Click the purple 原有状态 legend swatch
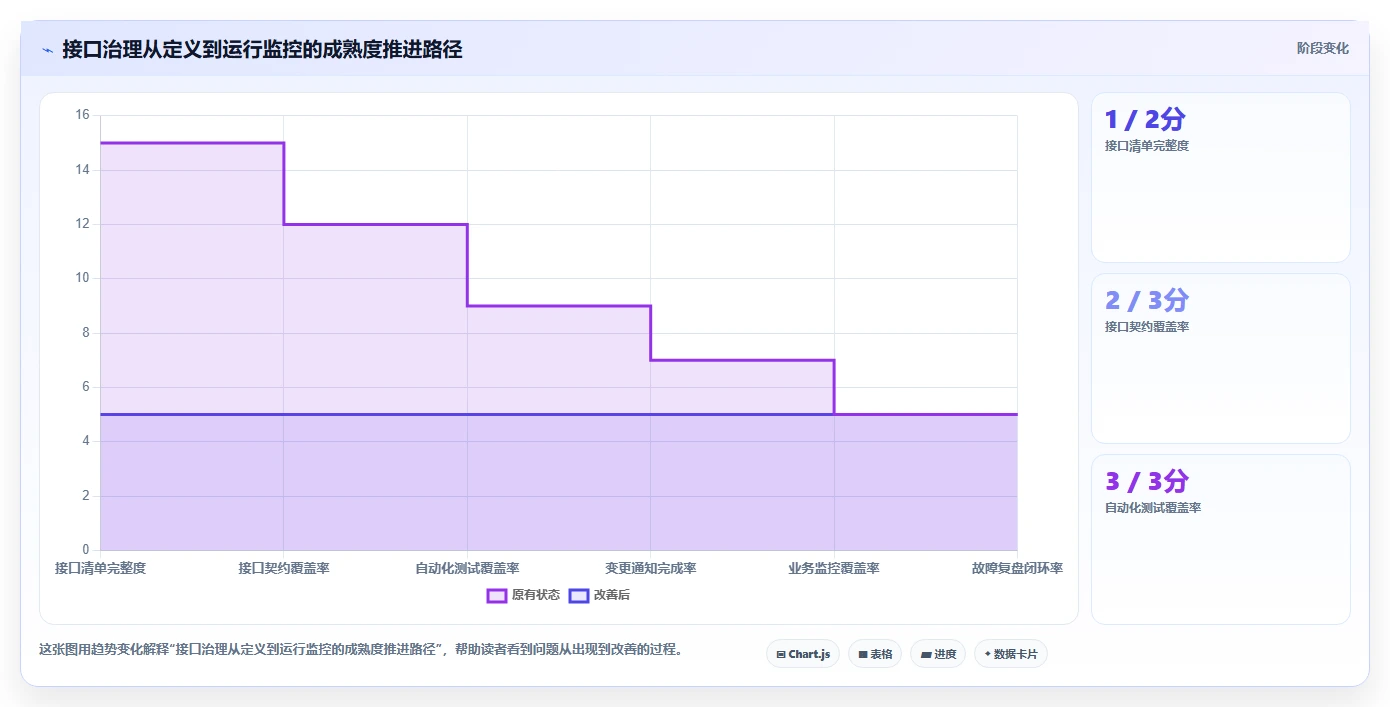The width and height of the screenshot is (1390, 707). [497, 595]
